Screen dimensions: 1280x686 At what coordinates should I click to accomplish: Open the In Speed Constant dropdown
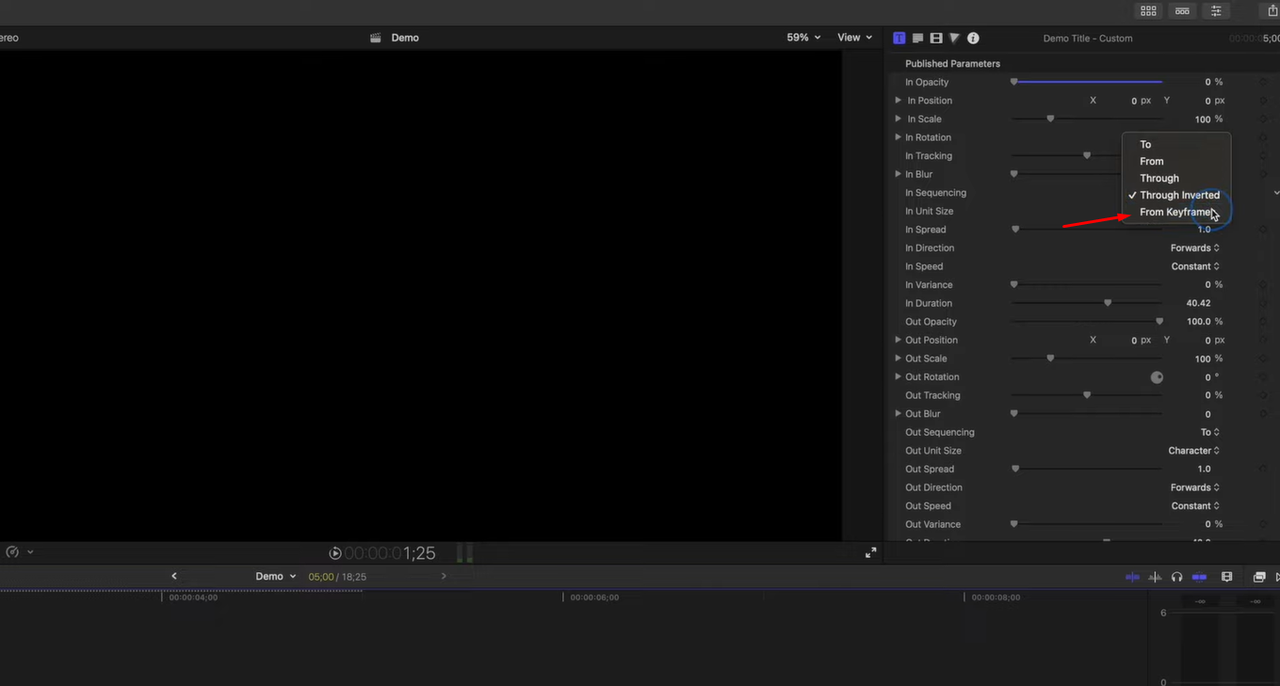tap(1195, 267)
